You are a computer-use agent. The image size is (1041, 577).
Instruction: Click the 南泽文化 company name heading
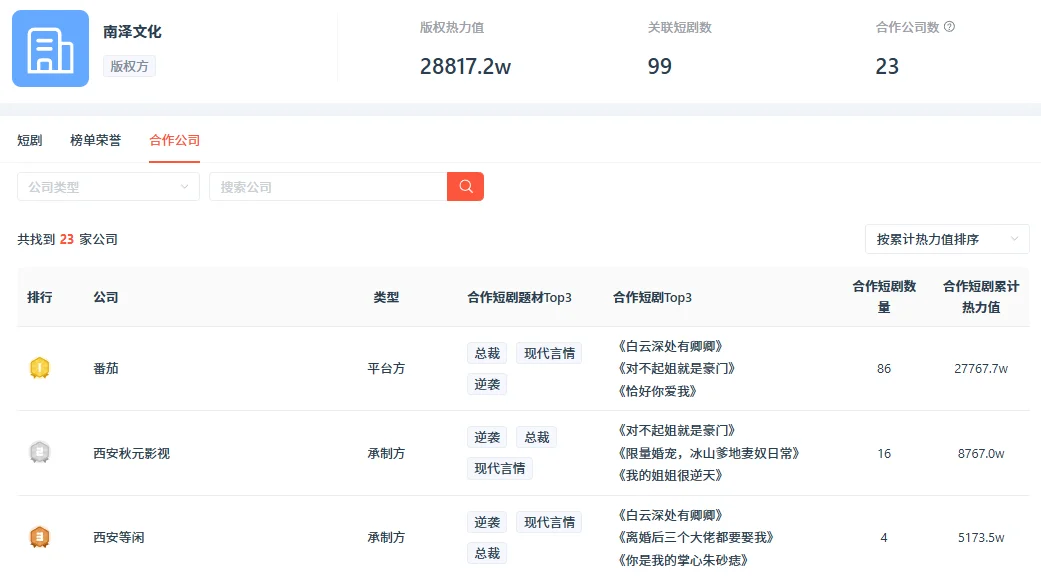pos(132,31)
